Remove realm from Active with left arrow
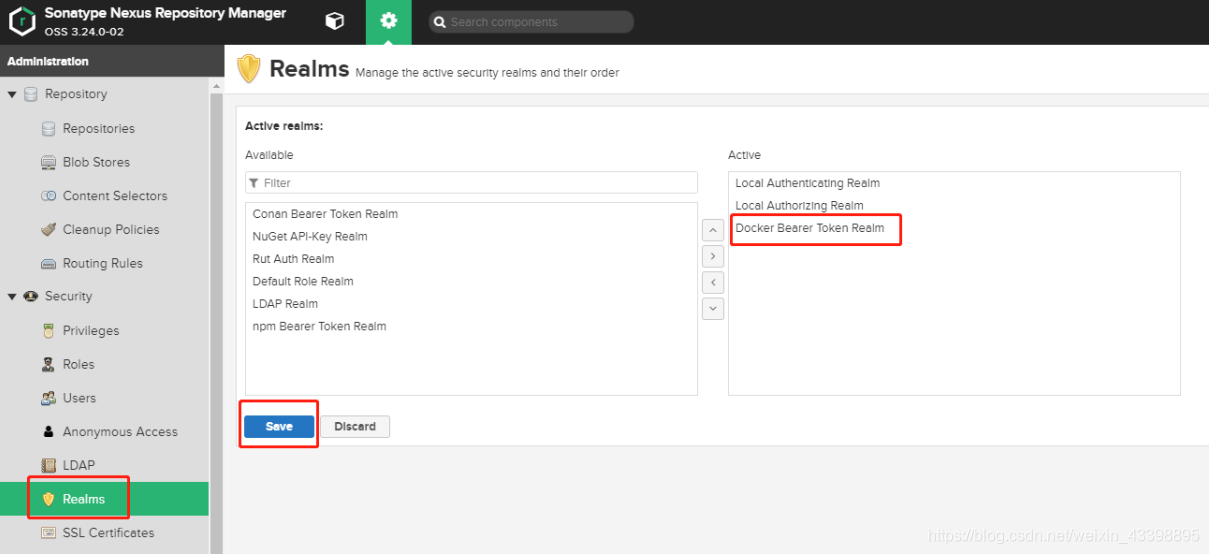 tap(713, 283)
